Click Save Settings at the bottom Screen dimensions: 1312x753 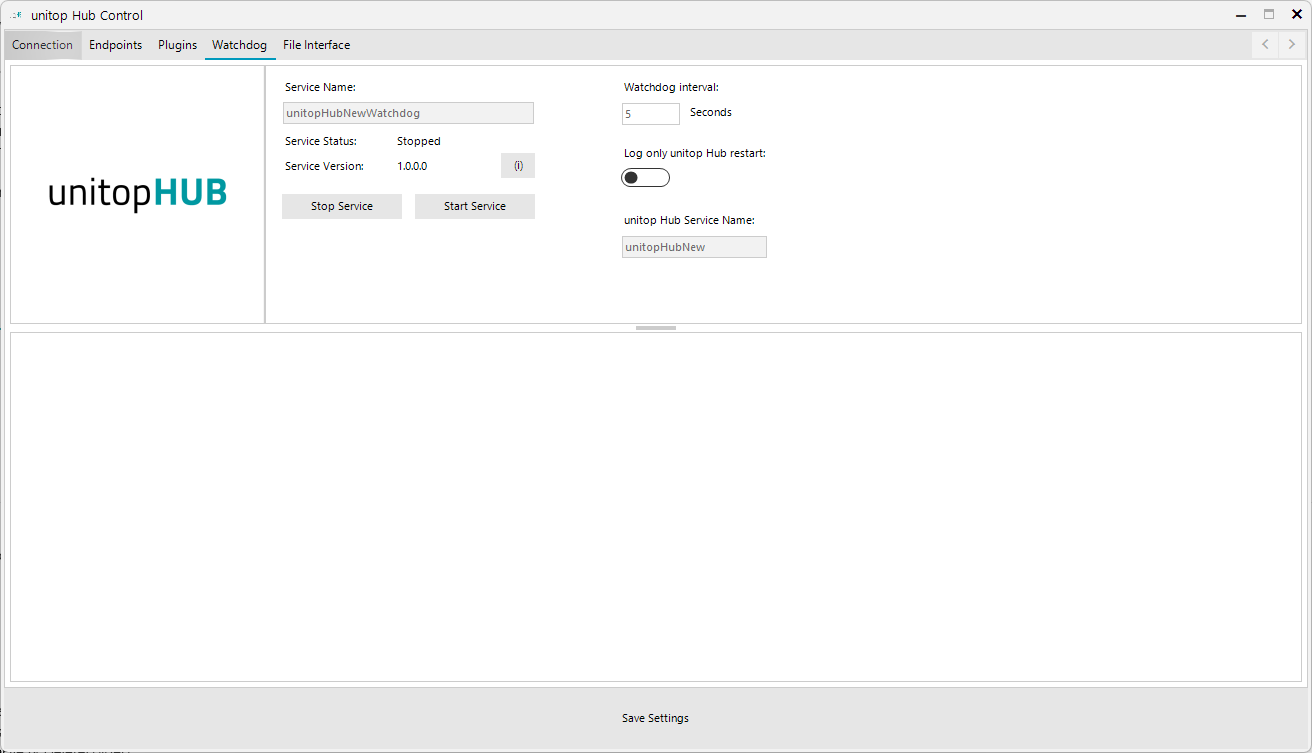coord(655,718)
